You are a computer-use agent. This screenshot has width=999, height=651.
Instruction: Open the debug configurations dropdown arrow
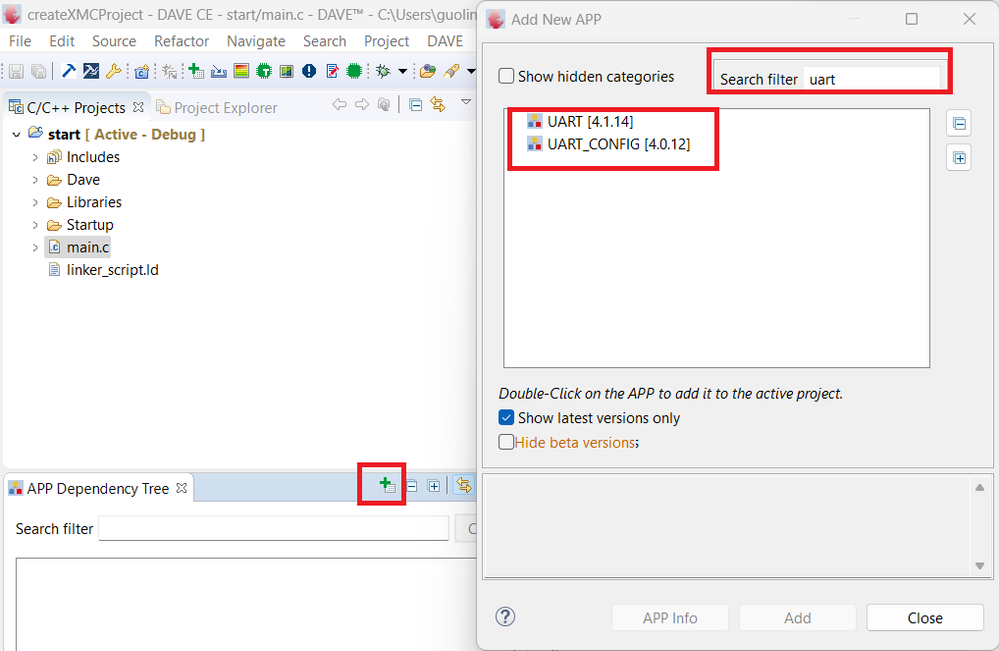pos(403,71)
